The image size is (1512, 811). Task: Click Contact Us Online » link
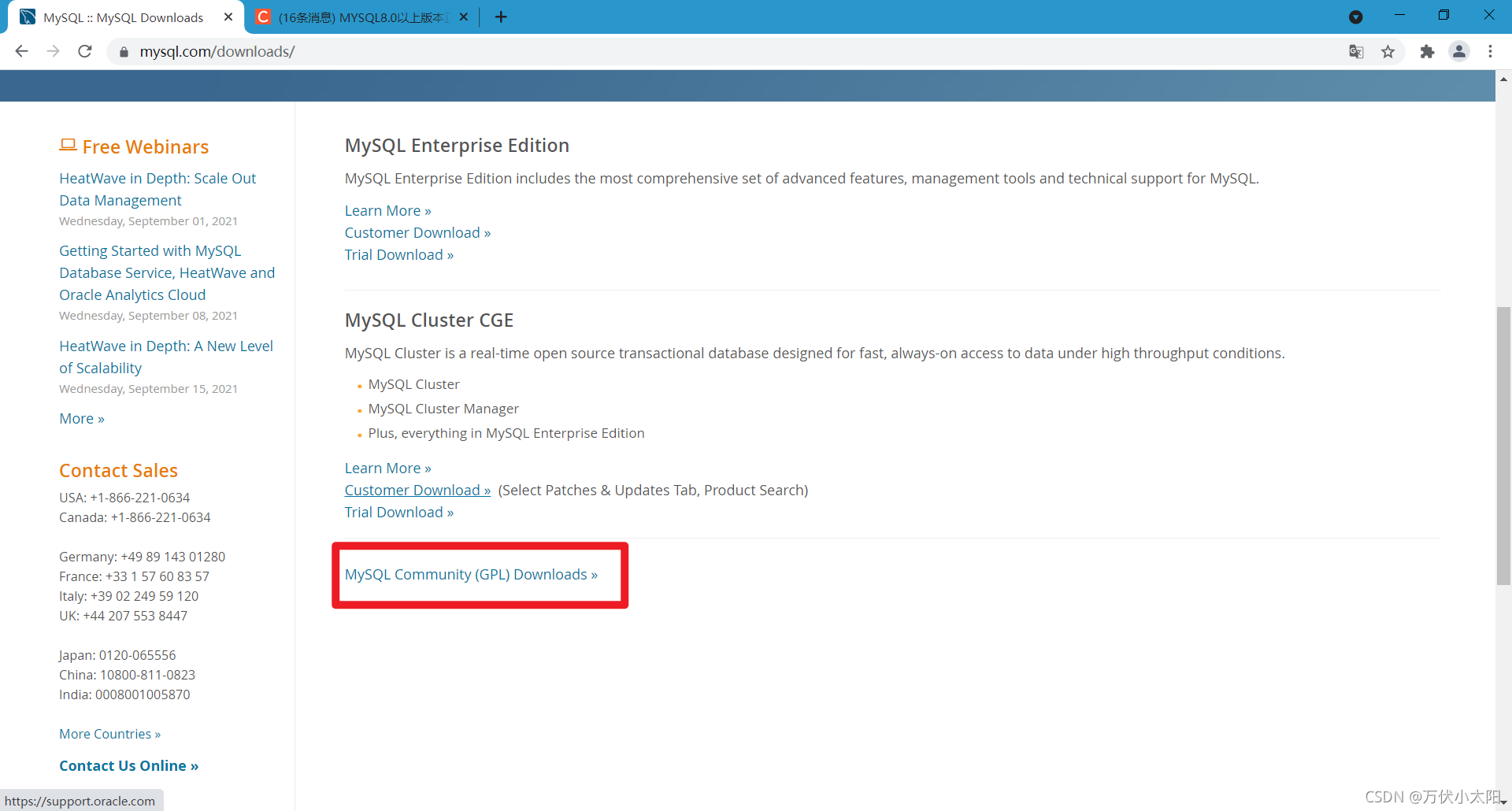pyautogui.click(x=128, y=766)
